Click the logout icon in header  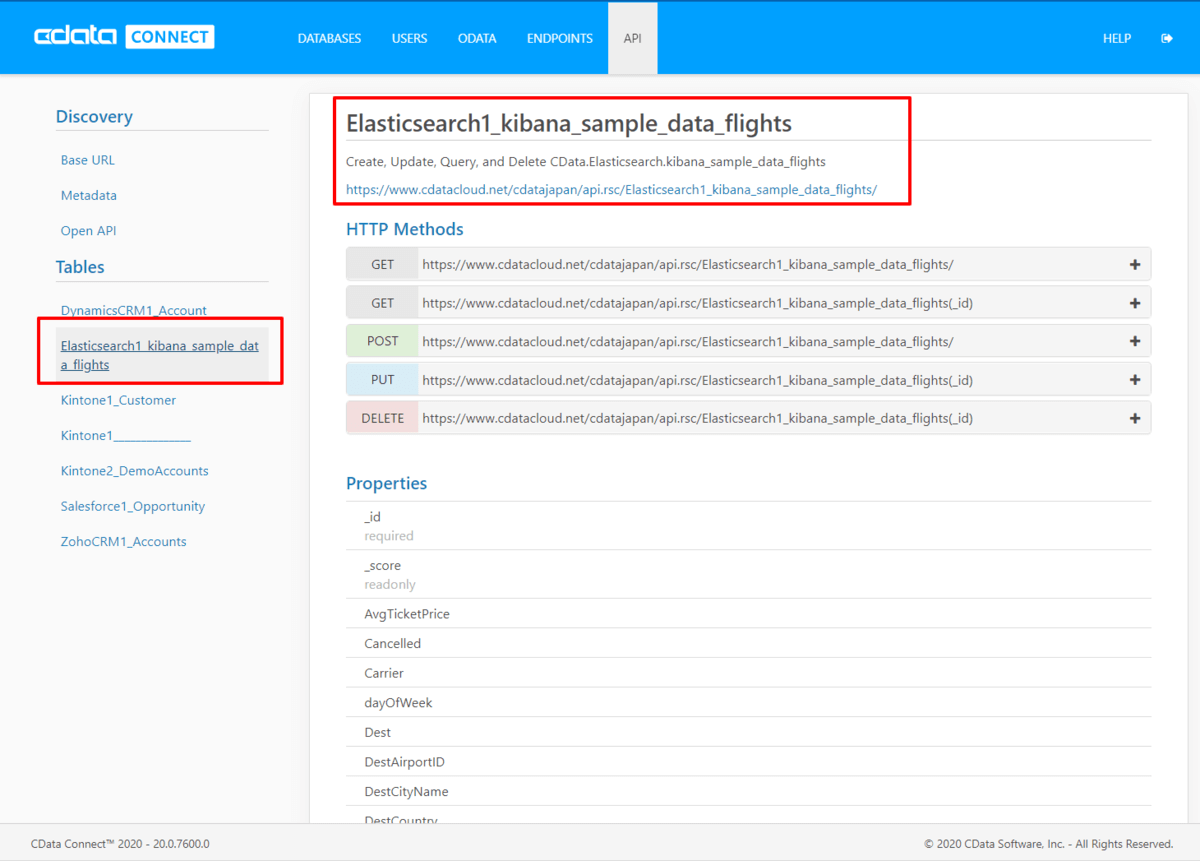pyautogui.click(x=1166, y=38)
